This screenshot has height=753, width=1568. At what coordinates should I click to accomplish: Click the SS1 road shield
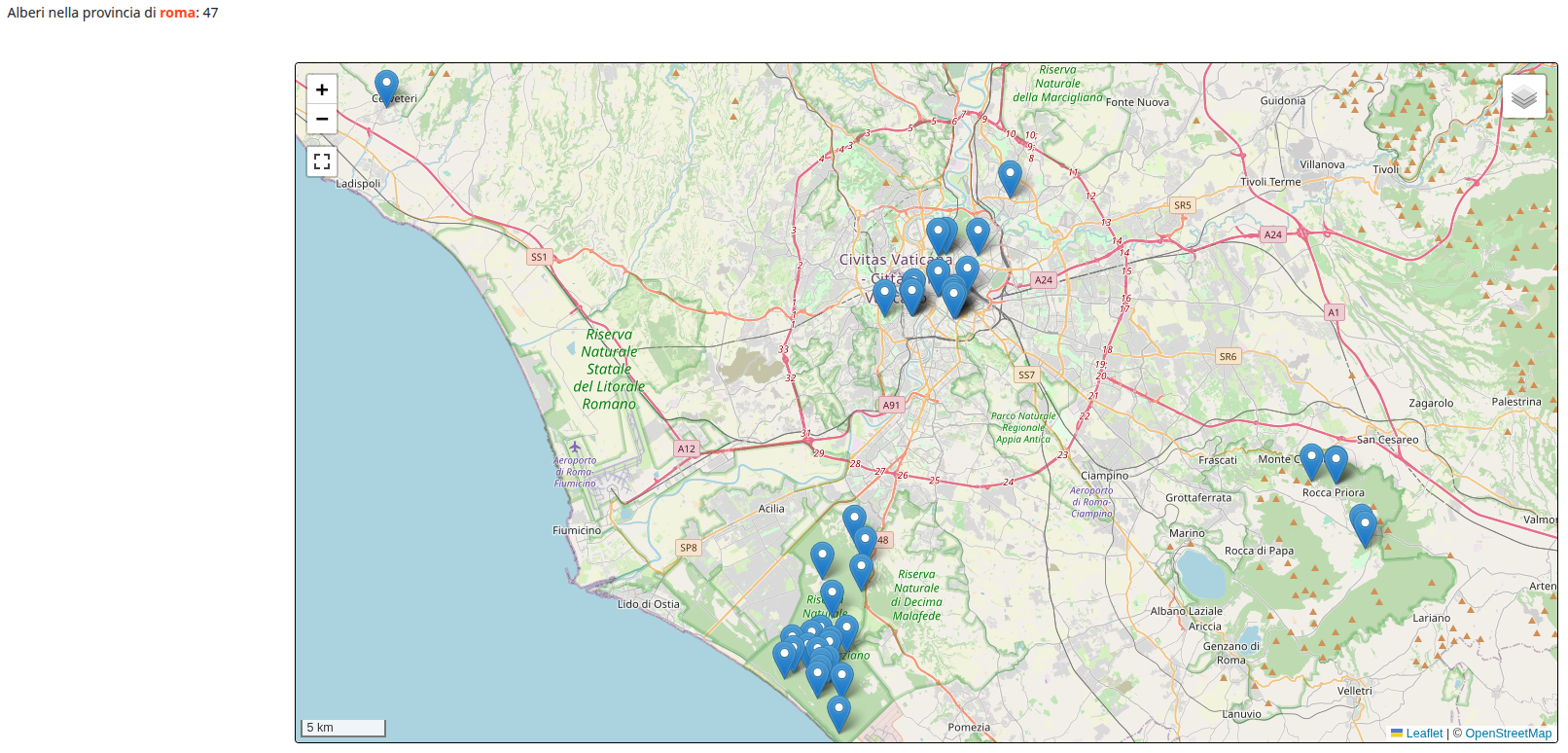pos(539,257)
